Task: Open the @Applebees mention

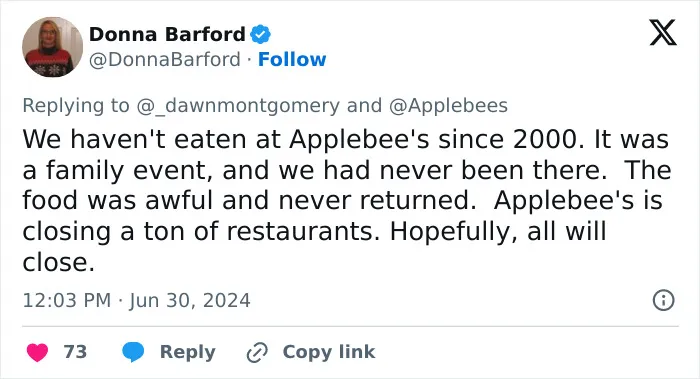Action: (x=448, y=106)
